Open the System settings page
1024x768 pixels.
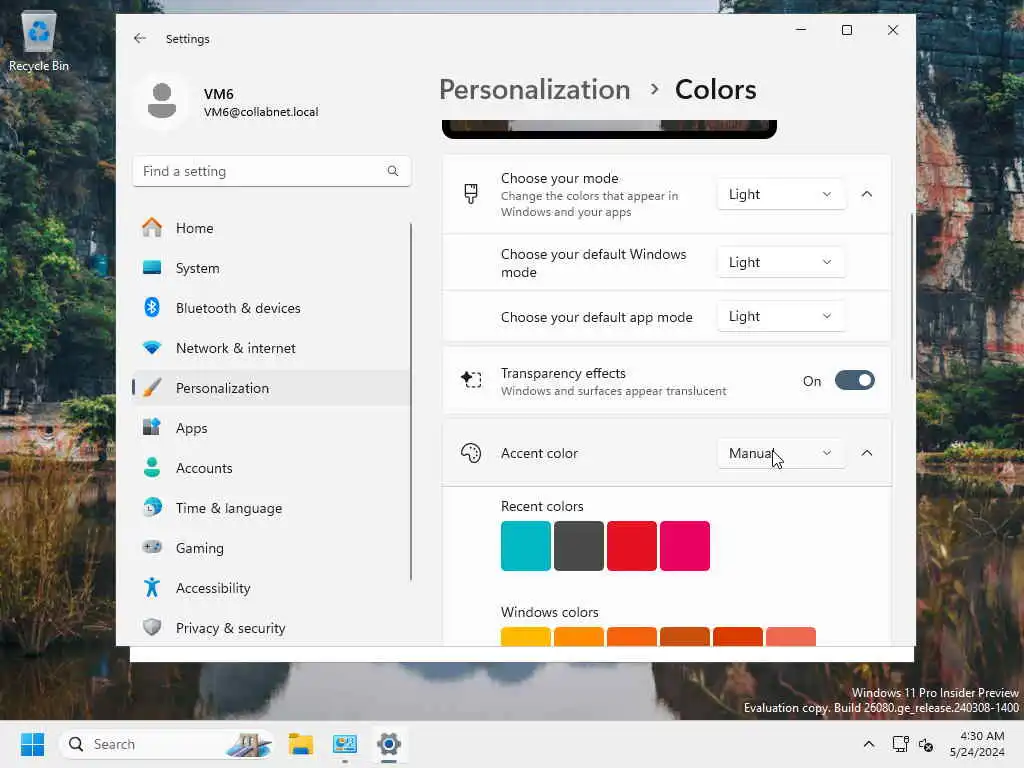[271, 268]
